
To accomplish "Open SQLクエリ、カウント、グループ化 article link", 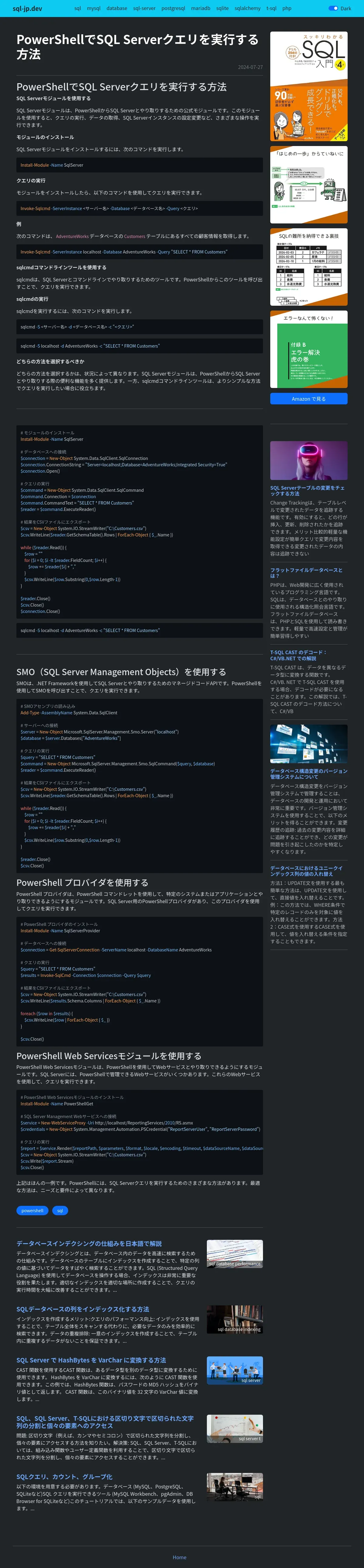I will (65, 1477).
